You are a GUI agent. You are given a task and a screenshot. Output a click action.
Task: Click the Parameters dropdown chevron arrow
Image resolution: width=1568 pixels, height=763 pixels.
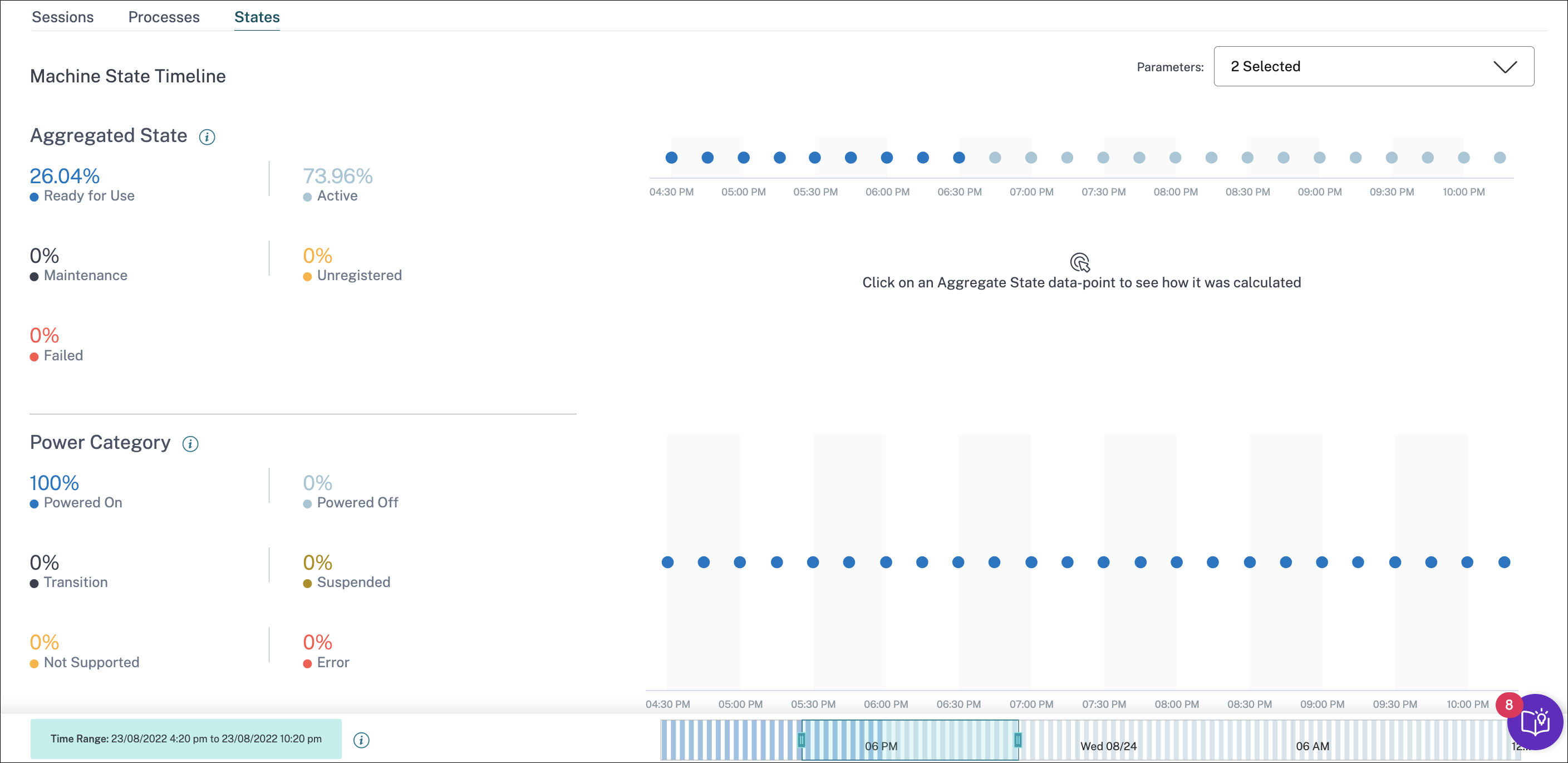[x=1505, y=66]
